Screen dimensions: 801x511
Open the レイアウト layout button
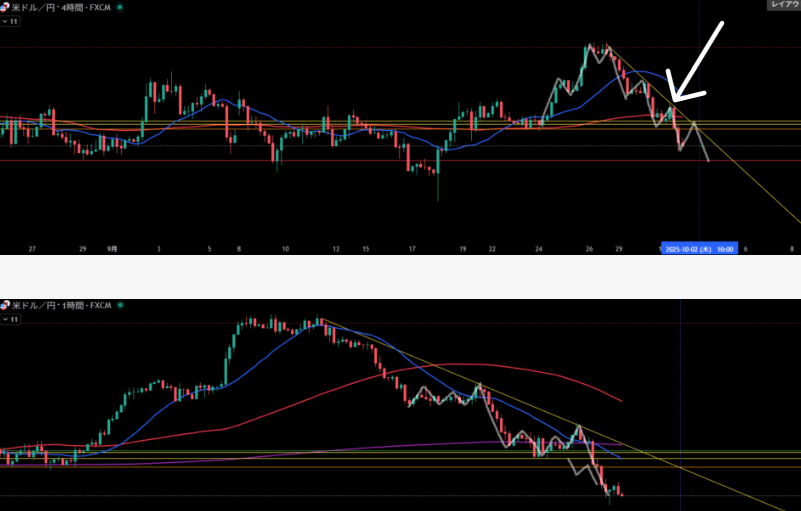point(783,5)
